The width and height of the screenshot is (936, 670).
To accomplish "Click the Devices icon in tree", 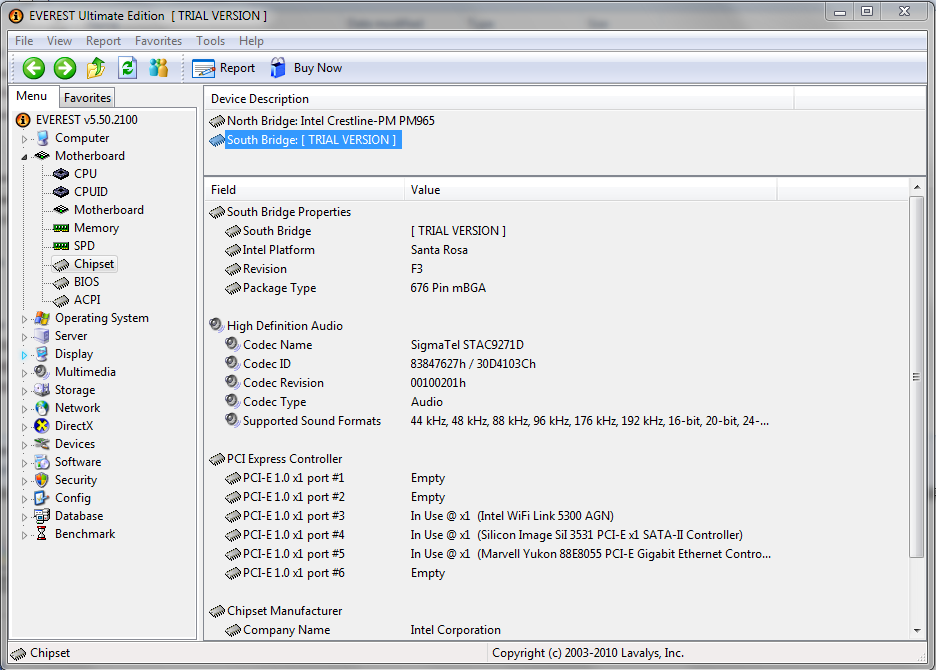I will point(42,444).
